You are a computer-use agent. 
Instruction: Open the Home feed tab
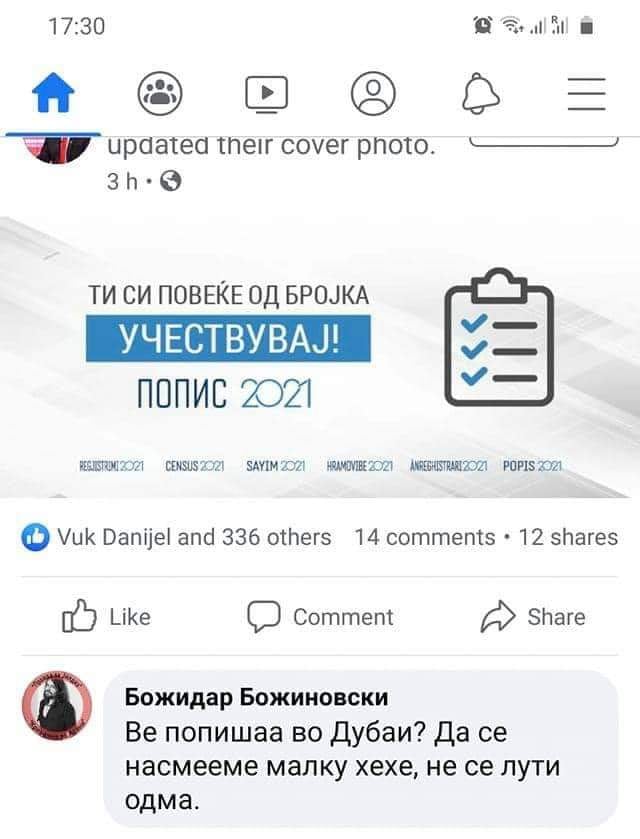53,93
